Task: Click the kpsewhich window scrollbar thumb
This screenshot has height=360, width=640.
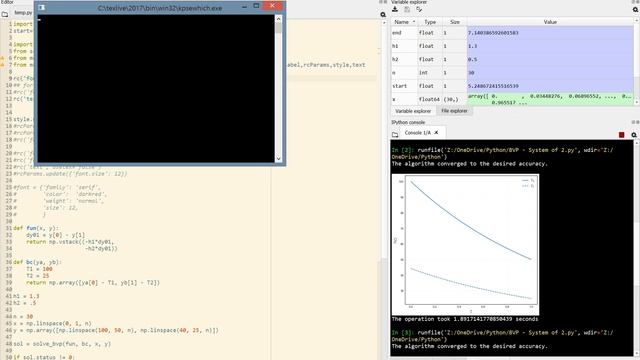Action: [x=278, y=28]
